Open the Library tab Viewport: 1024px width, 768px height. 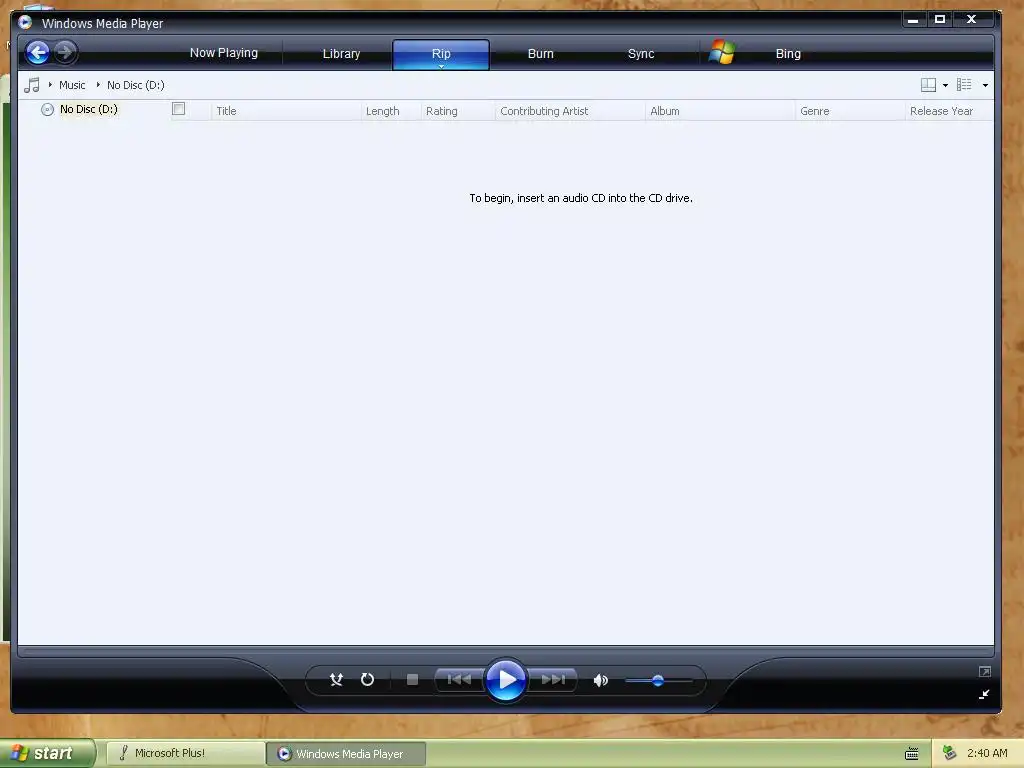click(342, 54)
